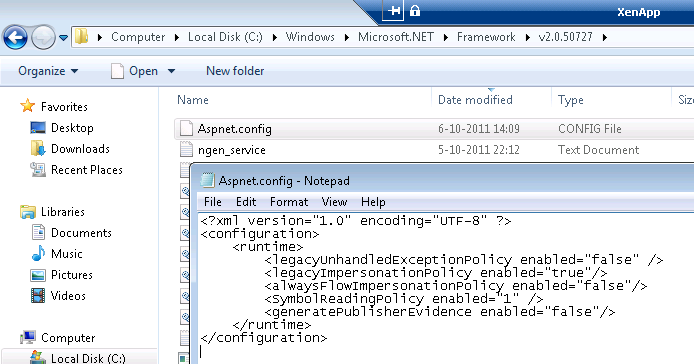The width and height of the screenshot is (694, 364).
Task: Open Desktop under Favorites
Action: coord(72,128)
